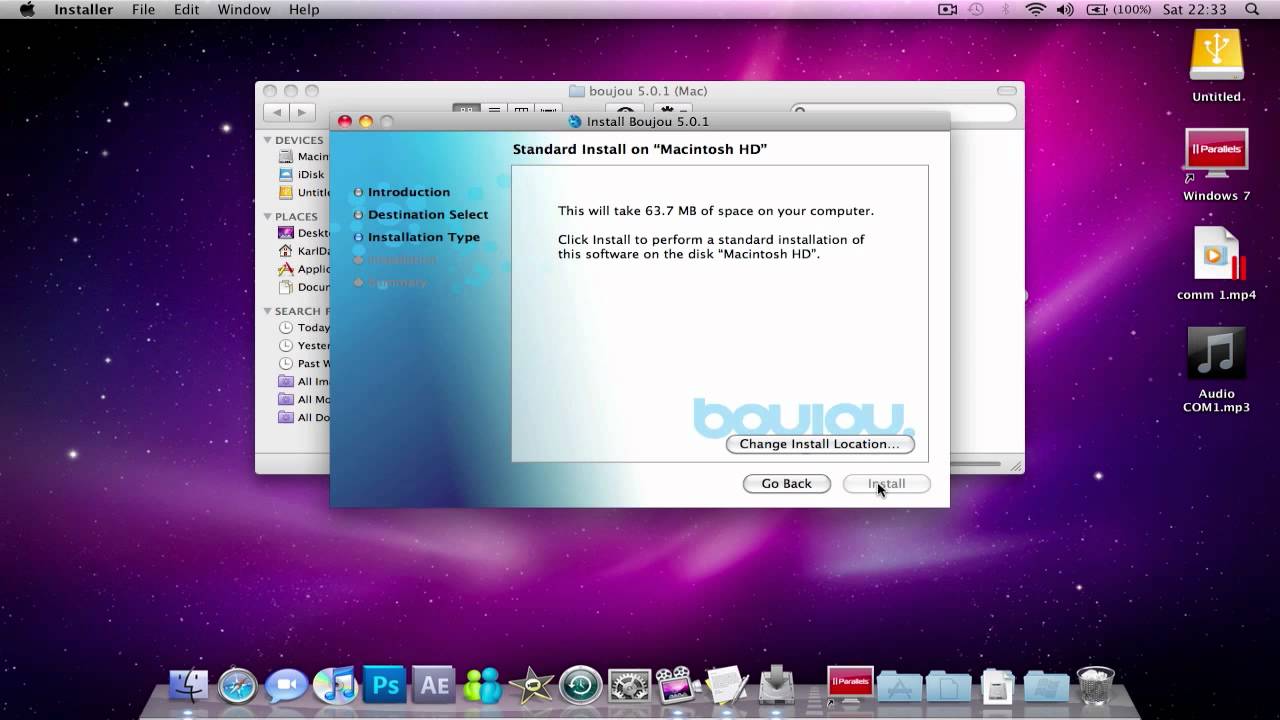Click the Go Back button
Viewport: 1280px width, 720px height.
(x=786, y=484)
